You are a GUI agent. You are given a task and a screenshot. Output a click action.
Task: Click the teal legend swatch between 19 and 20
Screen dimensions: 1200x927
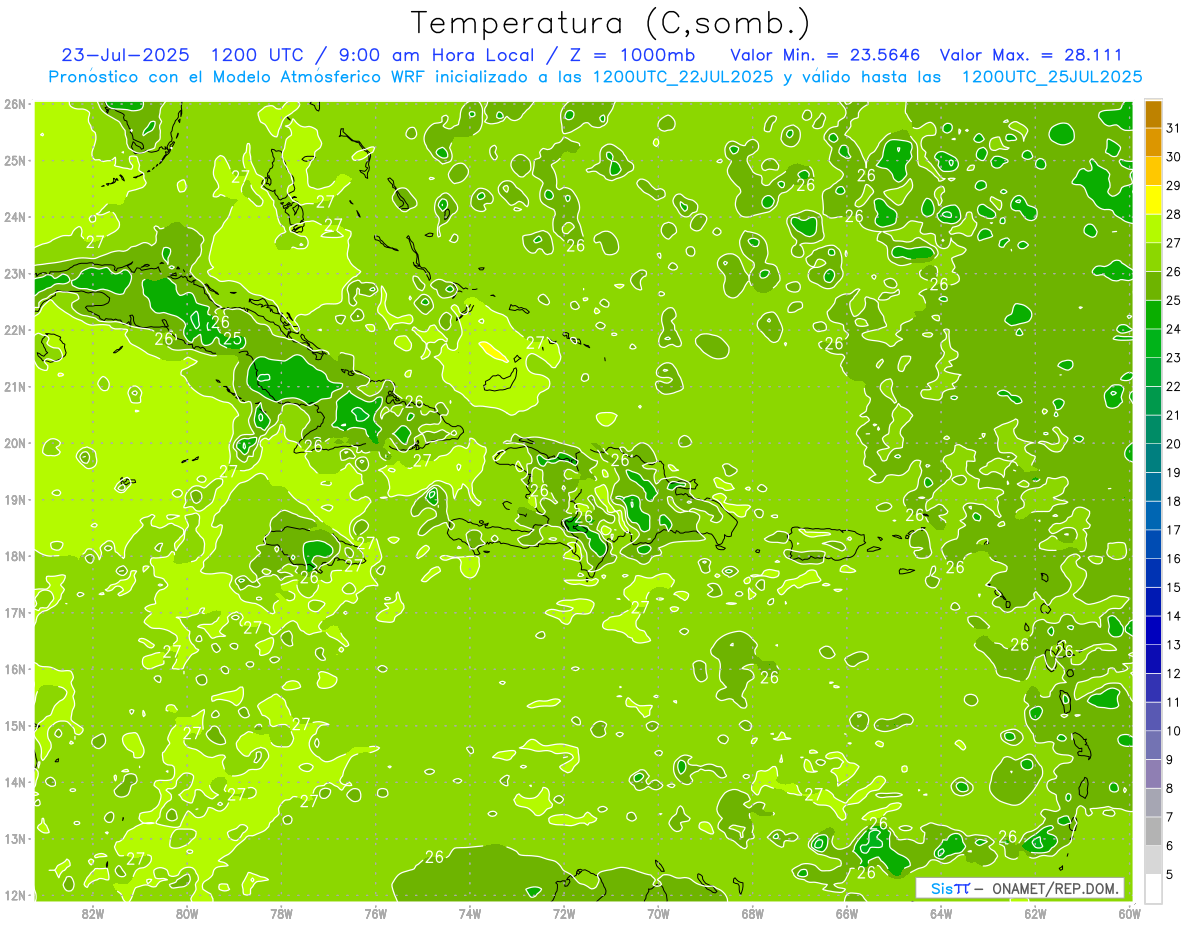1153,458
